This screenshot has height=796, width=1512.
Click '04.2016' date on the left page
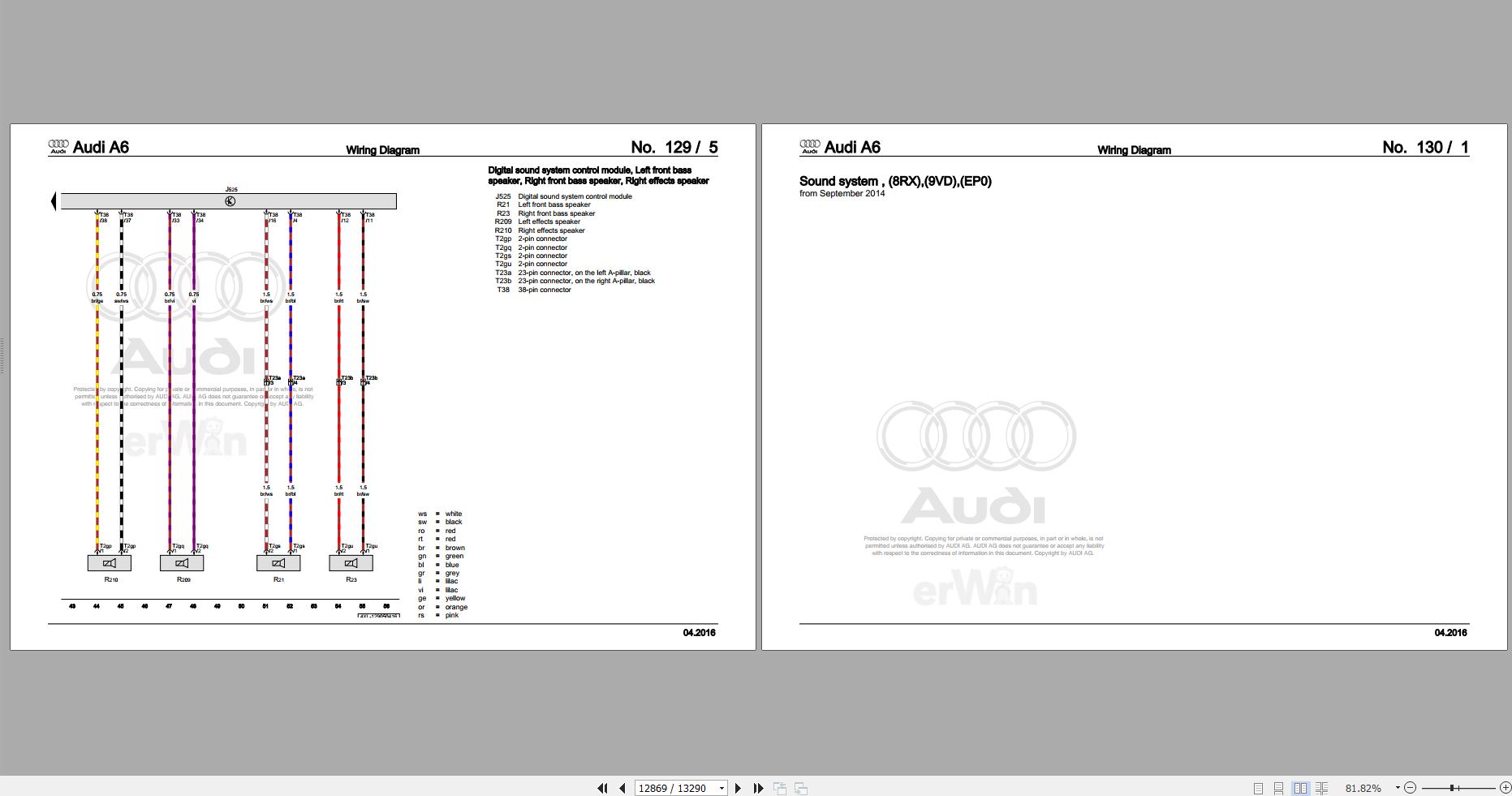pyautogui.click(x=700, y=633)
